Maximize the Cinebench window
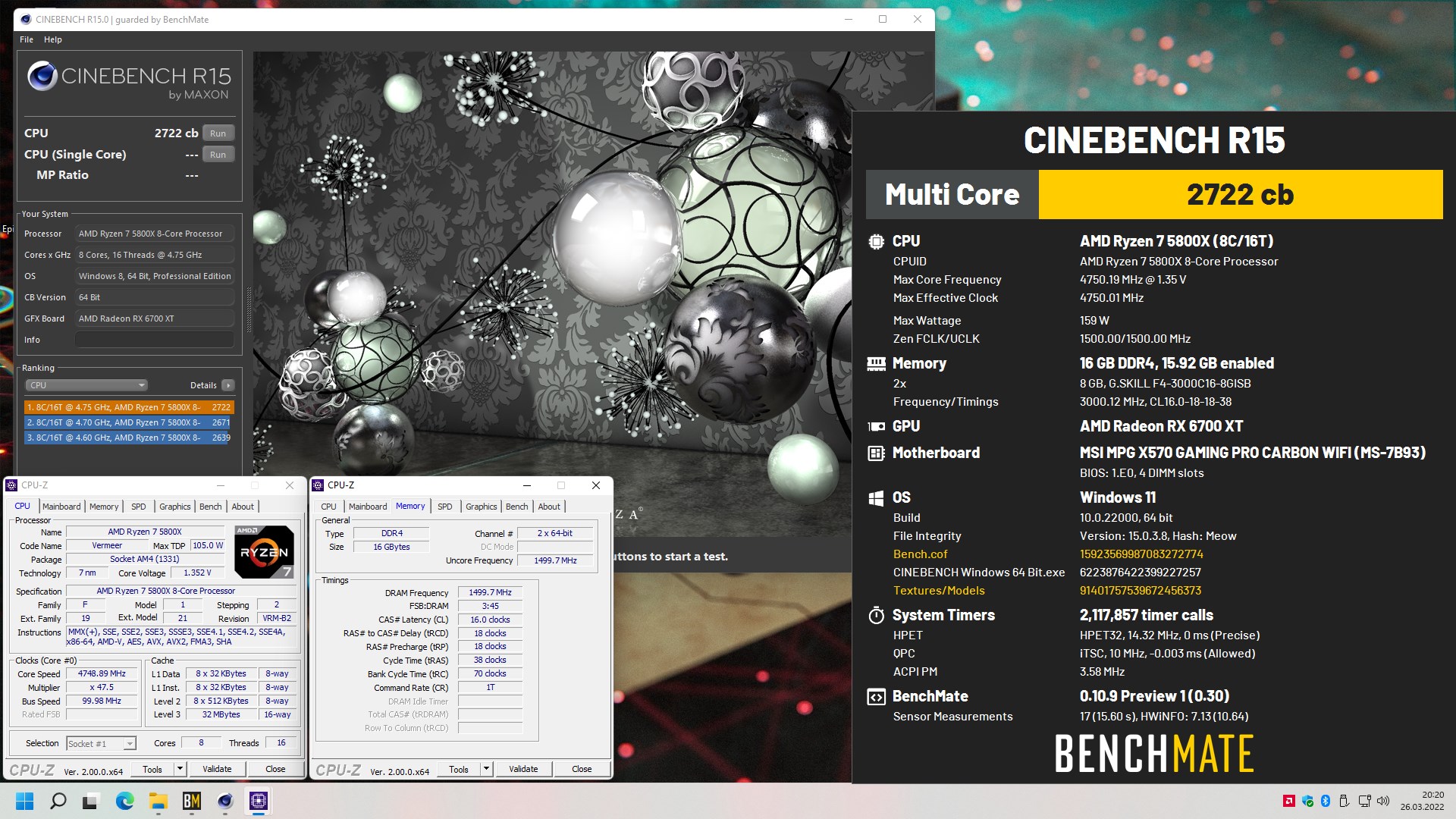 click(883, 20)
